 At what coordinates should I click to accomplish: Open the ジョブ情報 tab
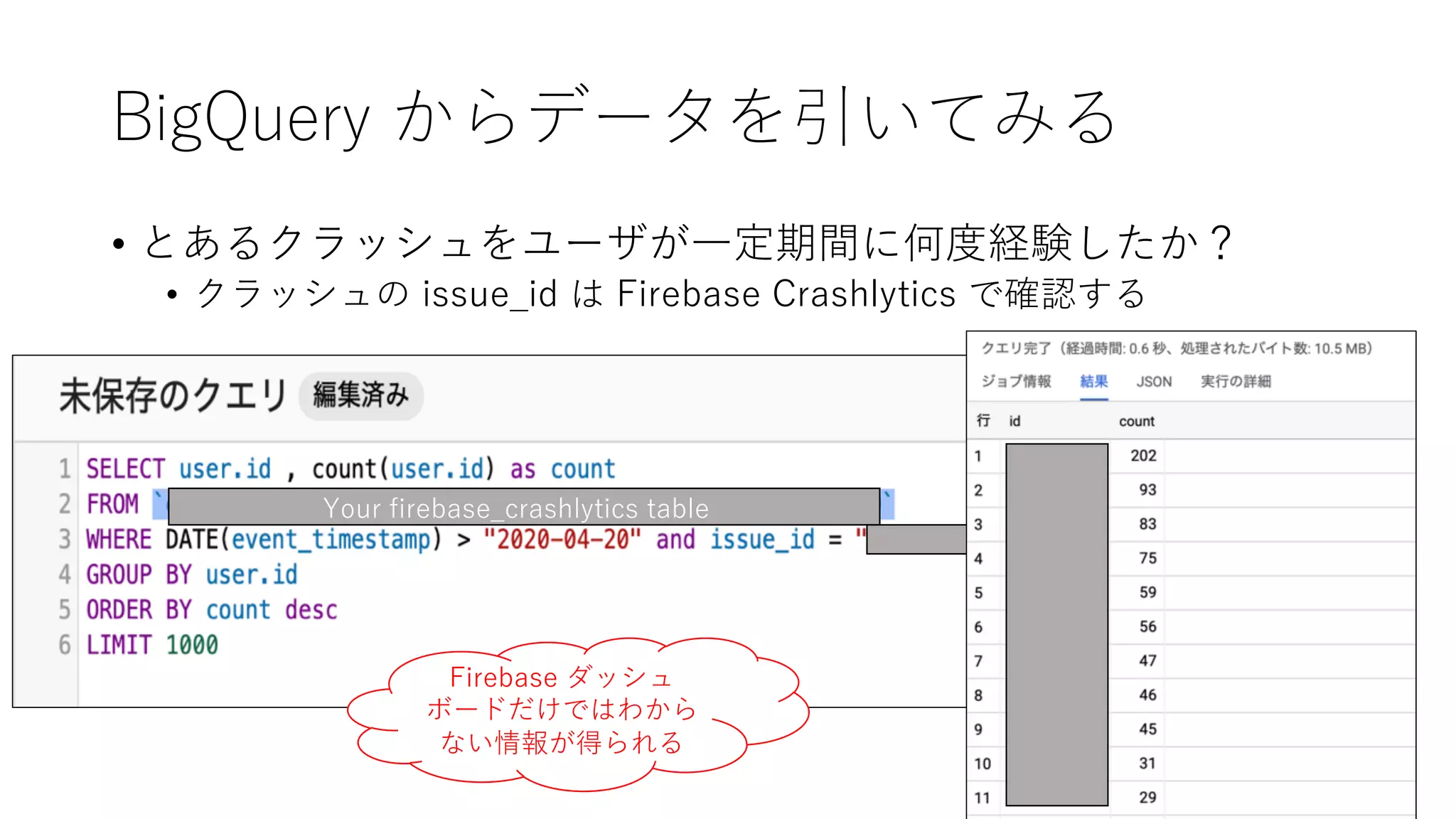1016,382
